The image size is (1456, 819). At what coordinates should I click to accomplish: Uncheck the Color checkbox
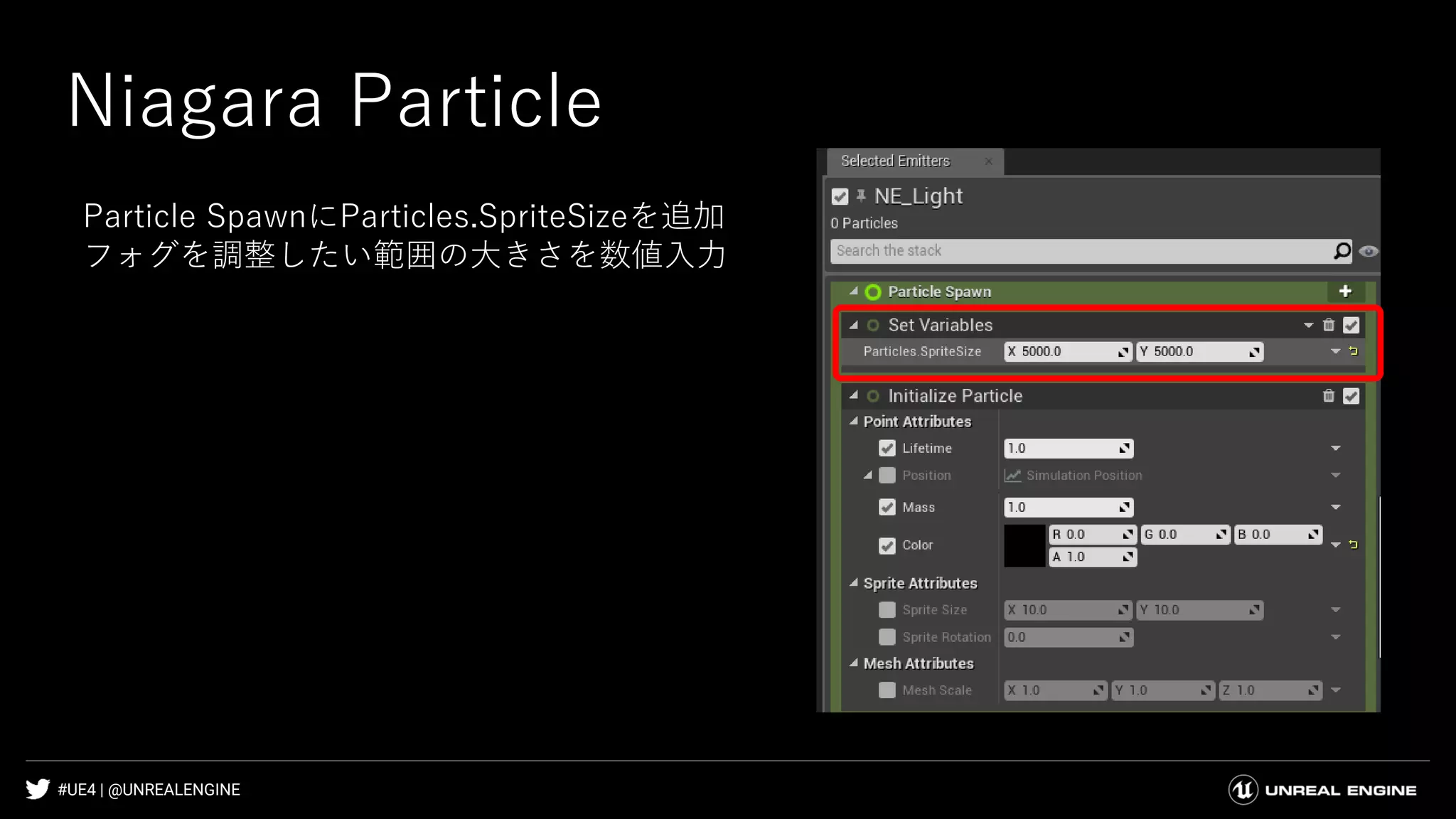click(x=887, y=545)
